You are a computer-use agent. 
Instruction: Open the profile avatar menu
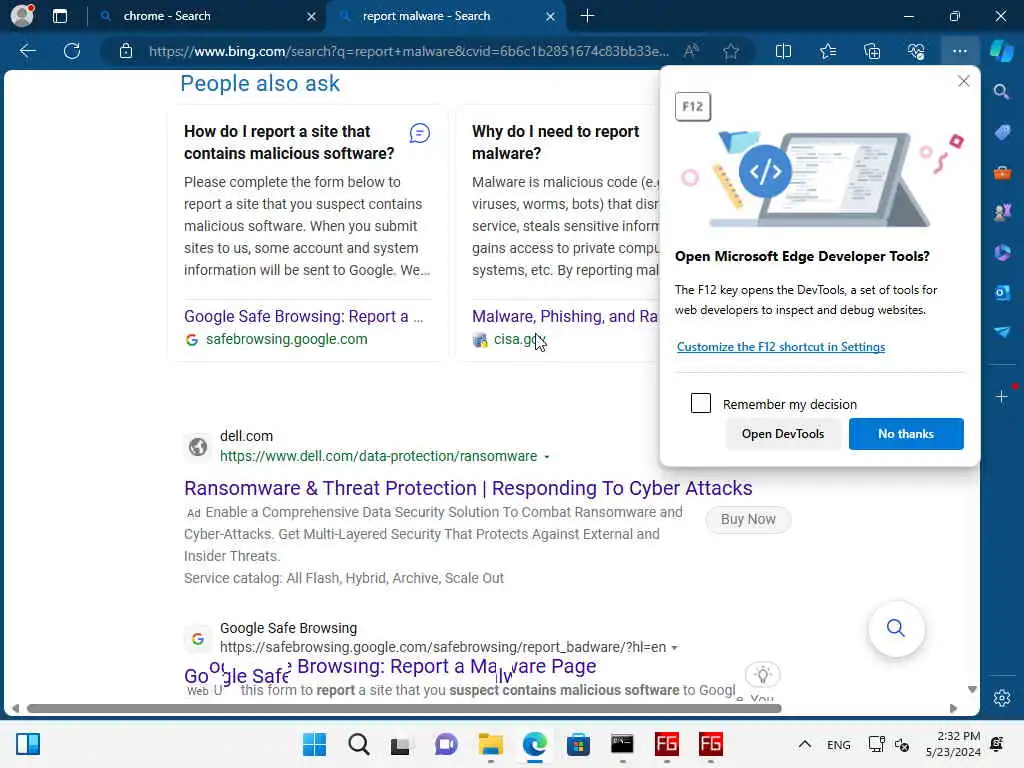click(x=23, y=15)
